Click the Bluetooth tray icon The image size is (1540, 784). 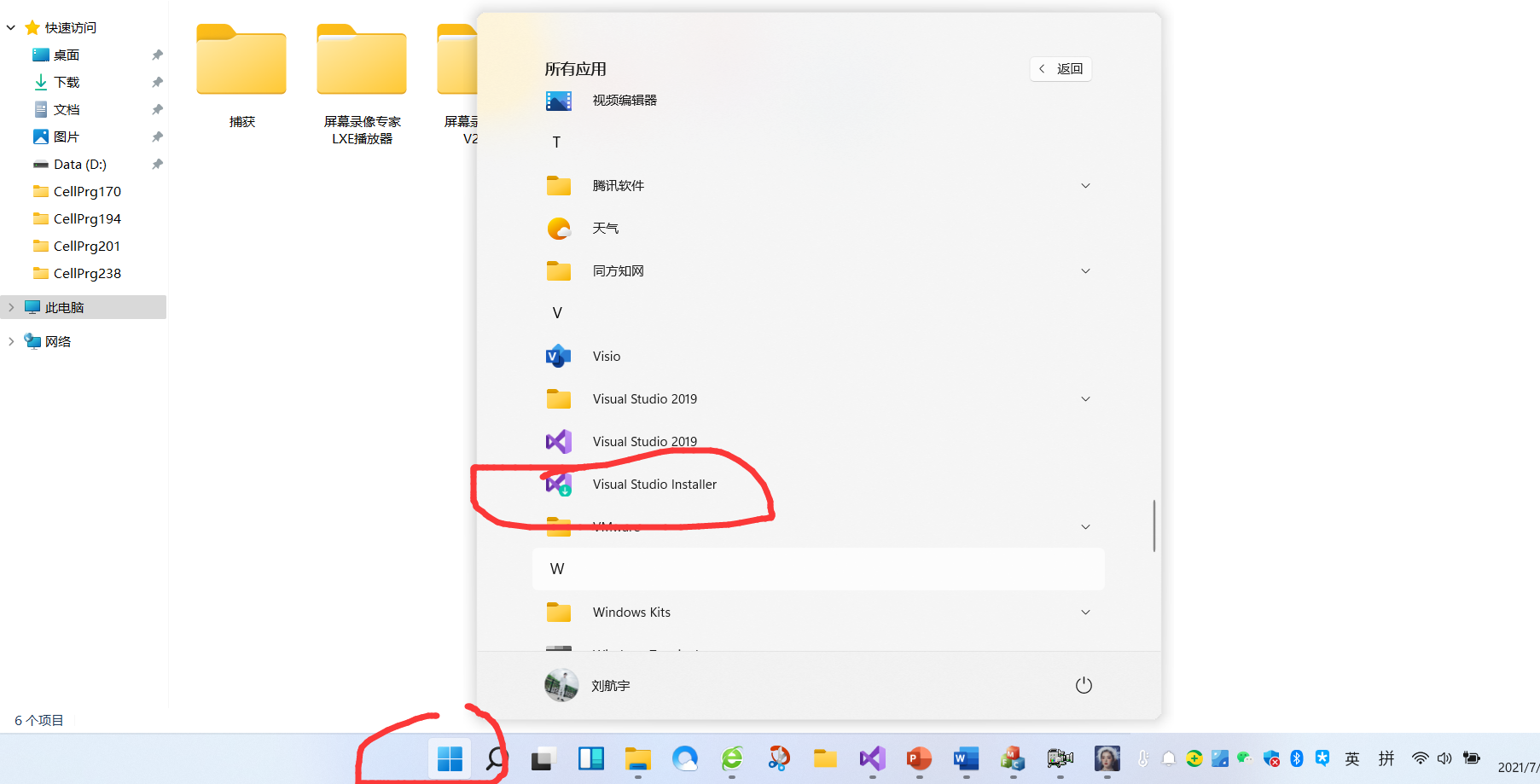click(x=1297, y=758)
